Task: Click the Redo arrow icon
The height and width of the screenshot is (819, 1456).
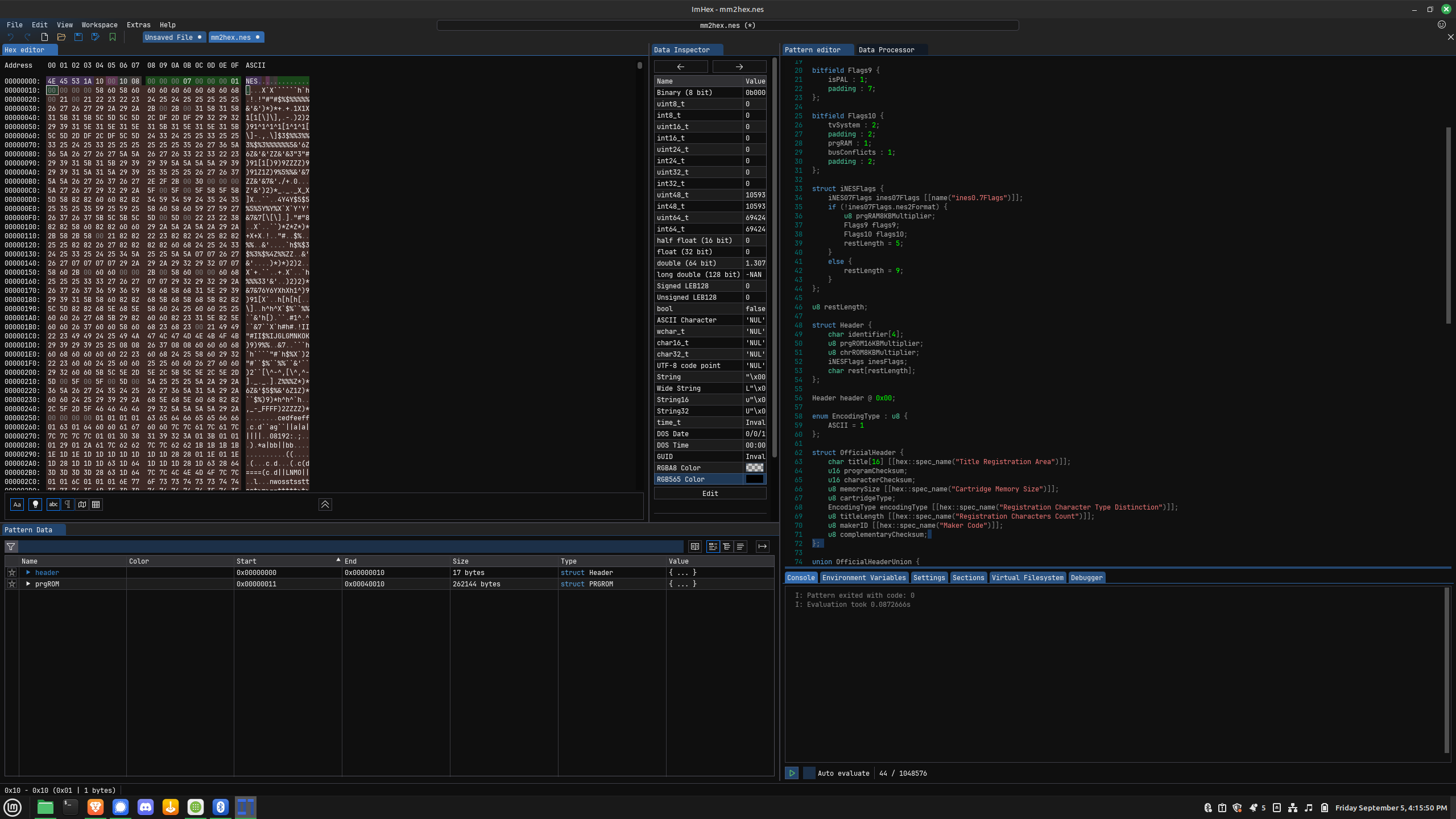Action: pyautogui.click(x=27, y=37)
